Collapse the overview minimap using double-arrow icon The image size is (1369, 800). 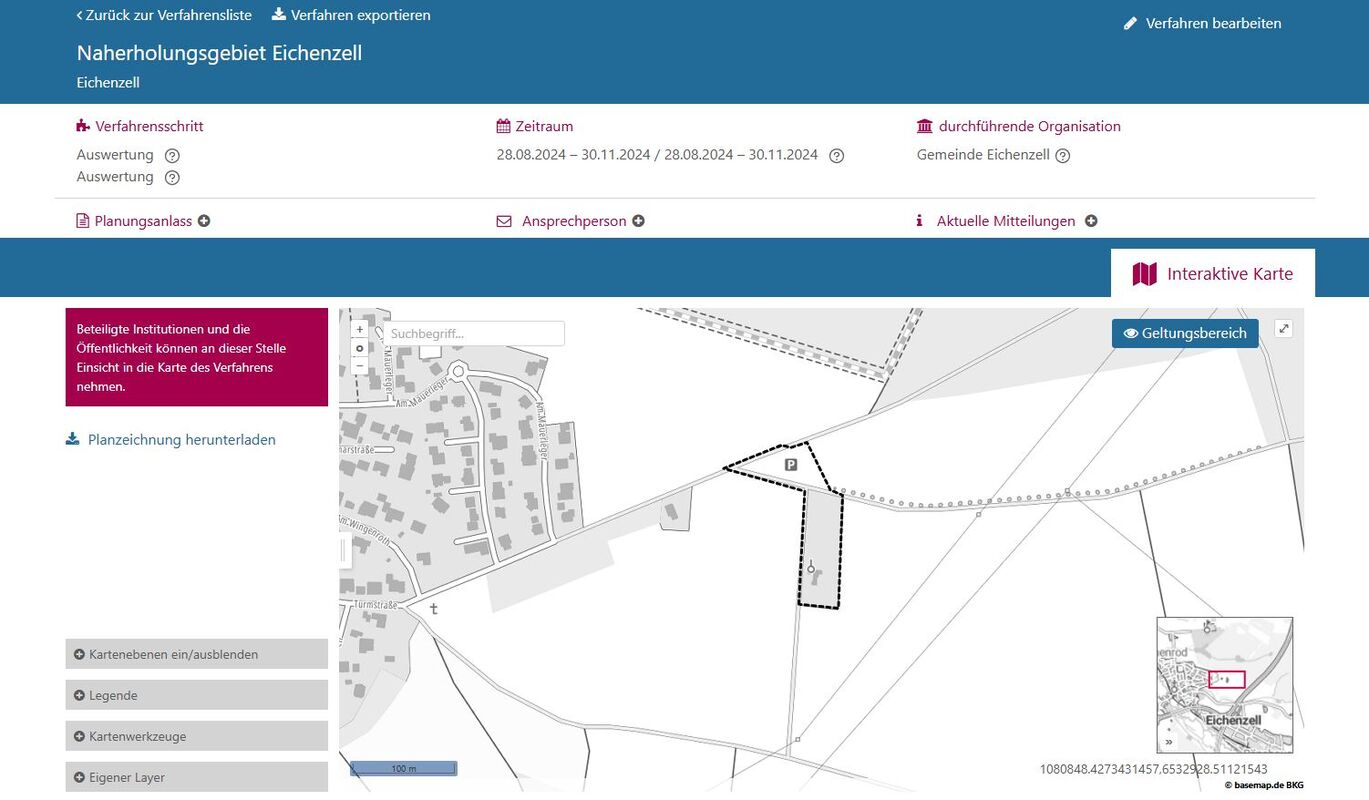tap(1168, 742)
